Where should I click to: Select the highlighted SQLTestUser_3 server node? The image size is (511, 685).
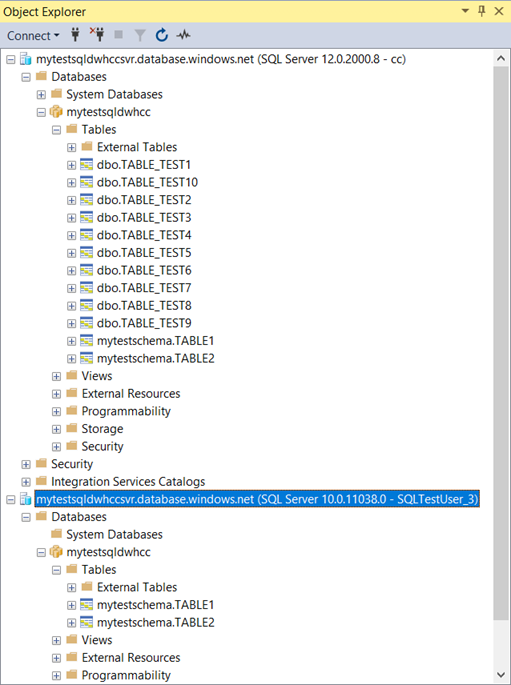pyautogui.click(x=257, y=499)
